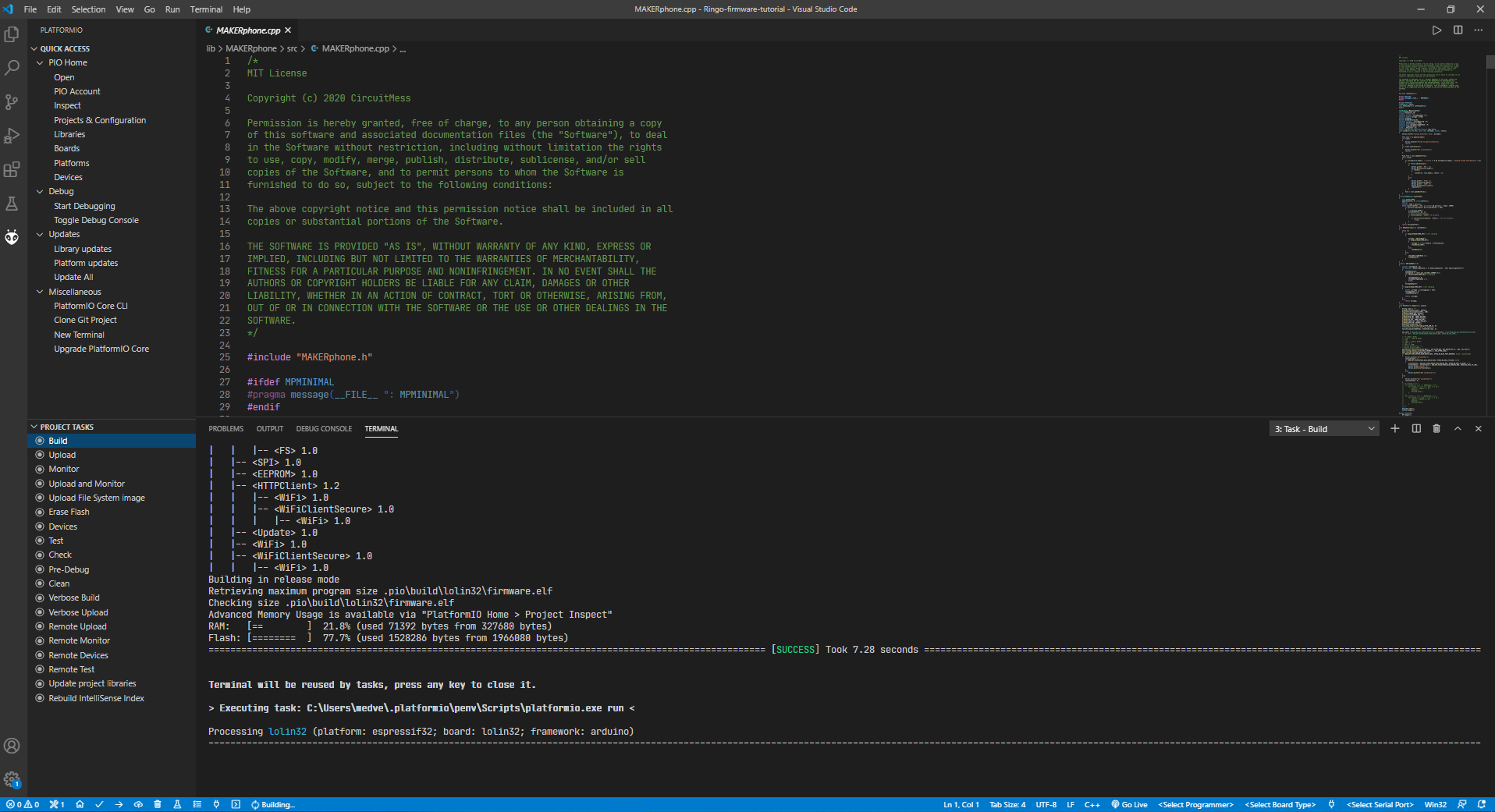Split the editor right
Screen dimensions: 1495x812
coord(1458,30)
